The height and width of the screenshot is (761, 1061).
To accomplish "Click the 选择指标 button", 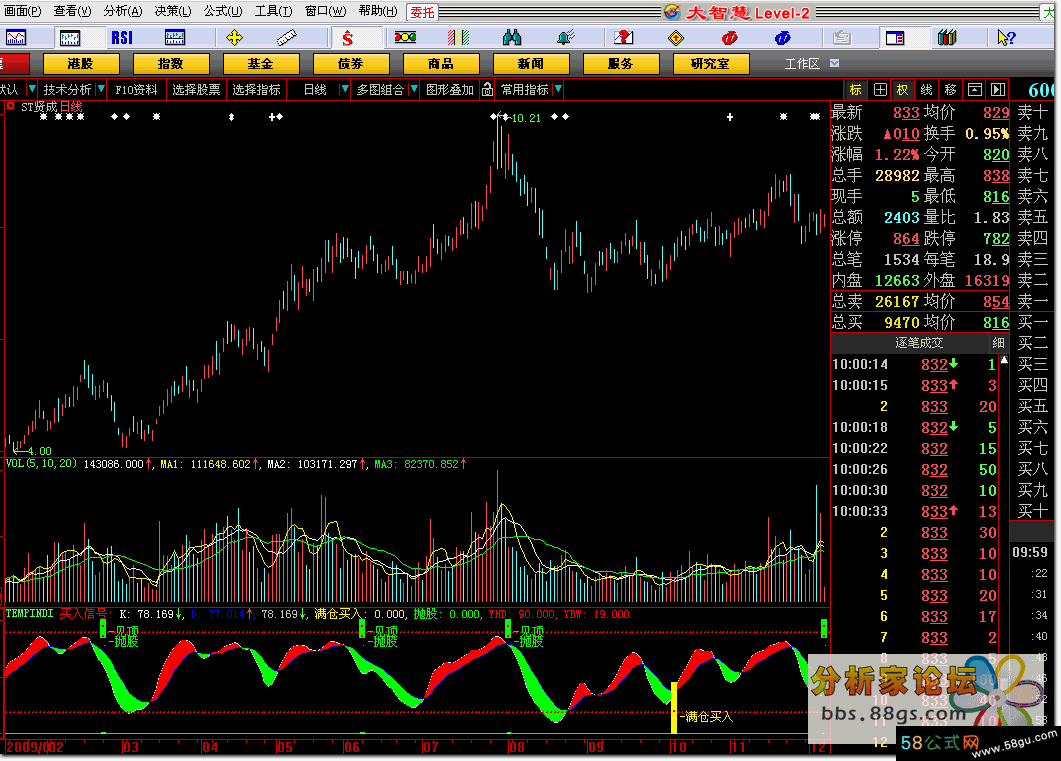I will (x=256, y=89).
